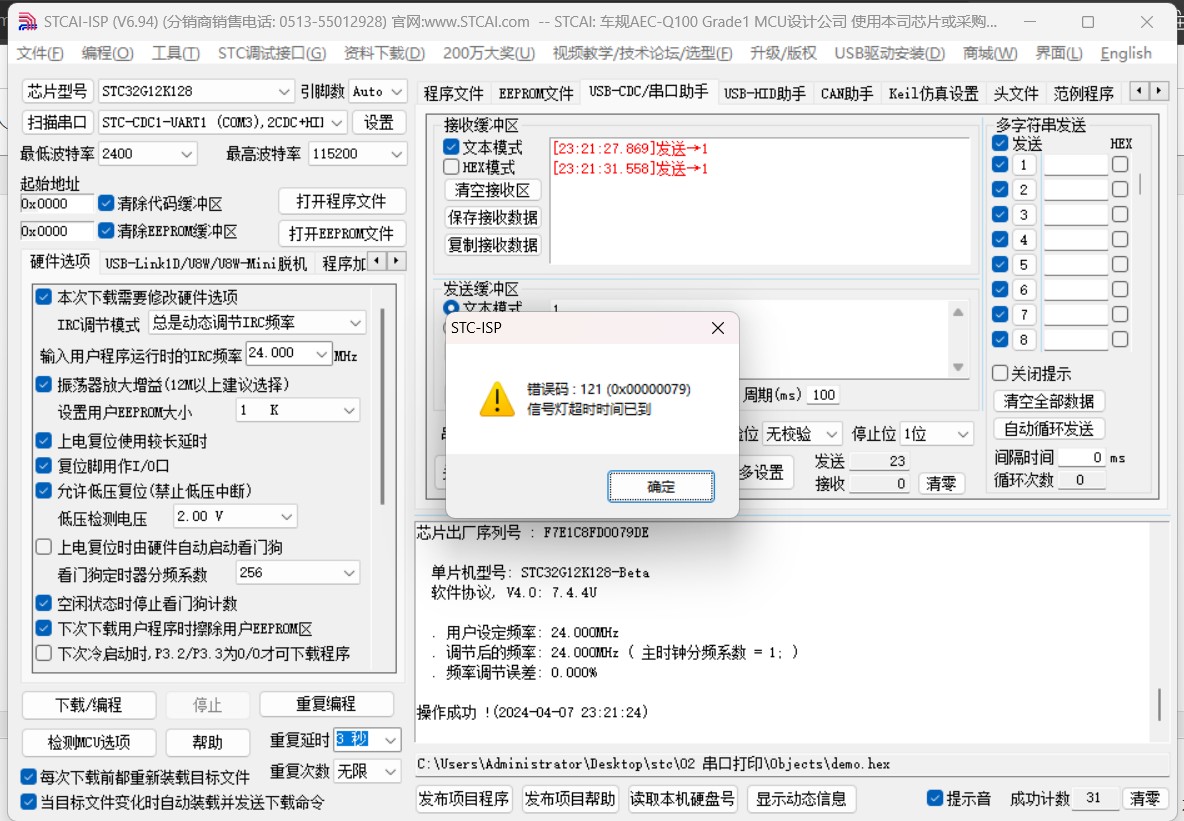Open the 编程(O) menu
The height and width of the screenshot is (821, 1184).
[x=107, y=54]
